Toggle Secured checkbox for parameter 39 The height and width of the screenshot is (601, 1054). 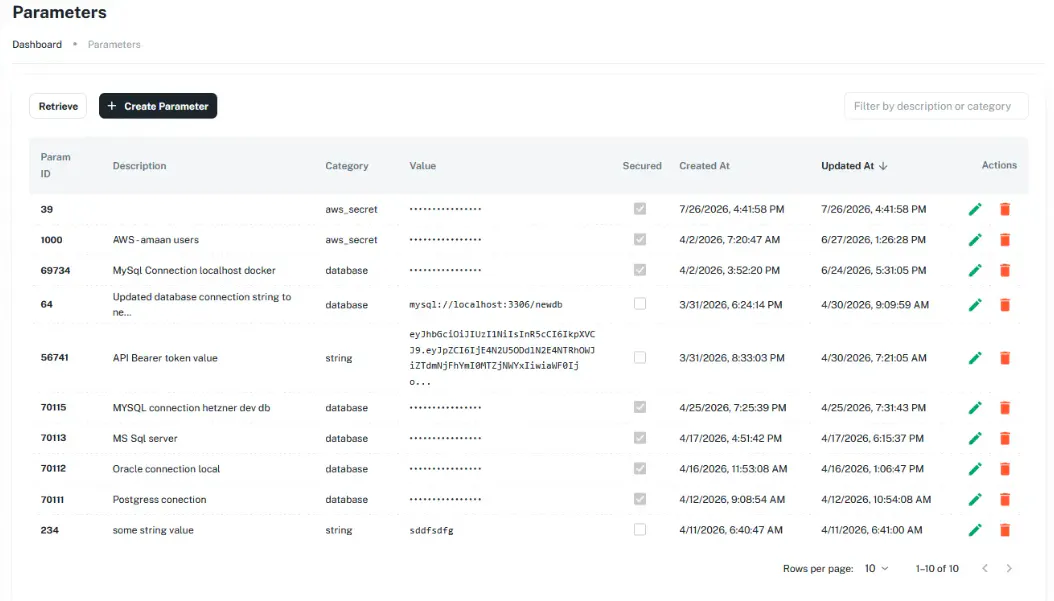tap(640, 208)
